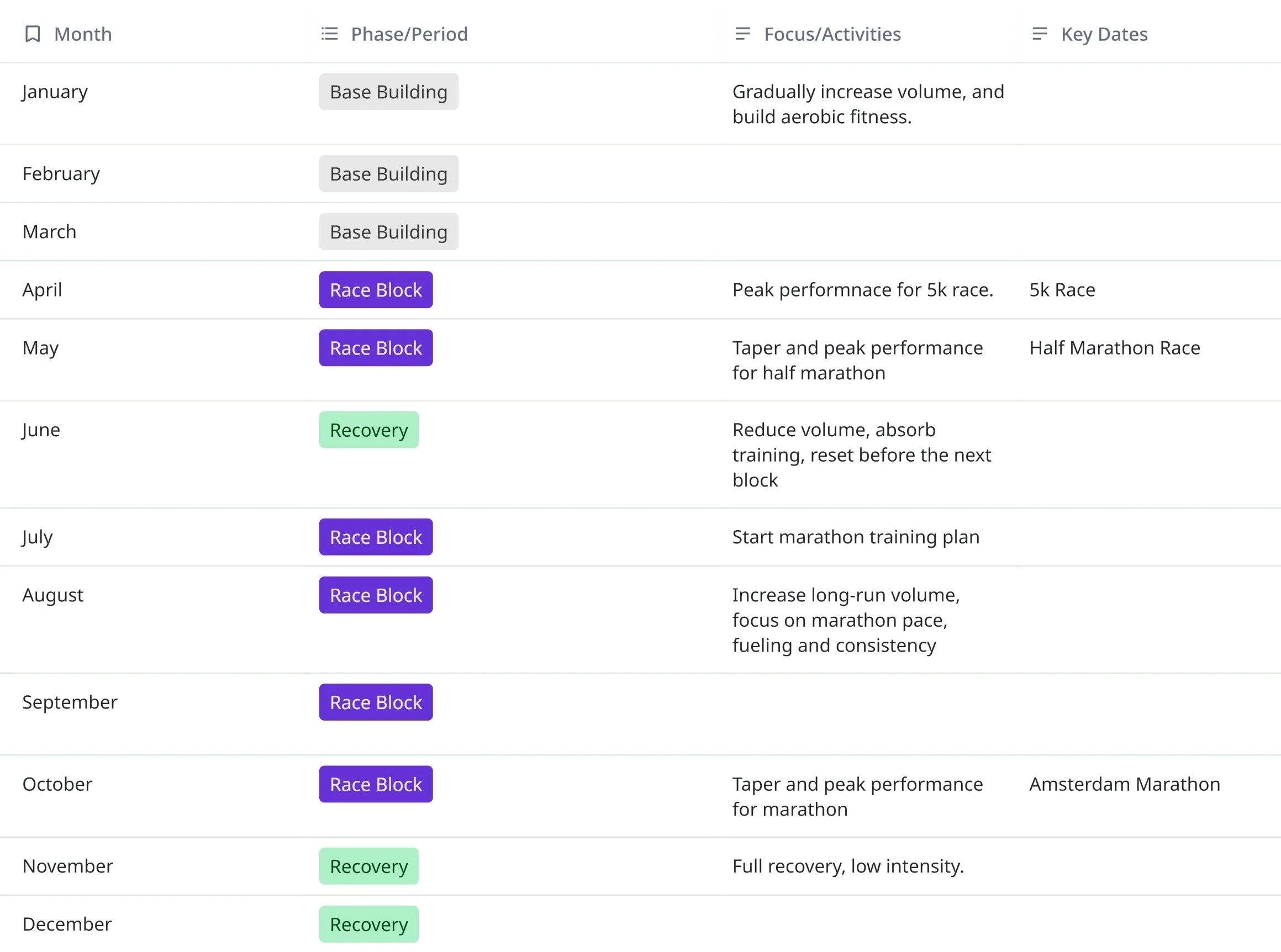Select the purple Race Block tag for October
Image resolution: width=1281 pixels, height=952 pixels.
pos(375,784)
